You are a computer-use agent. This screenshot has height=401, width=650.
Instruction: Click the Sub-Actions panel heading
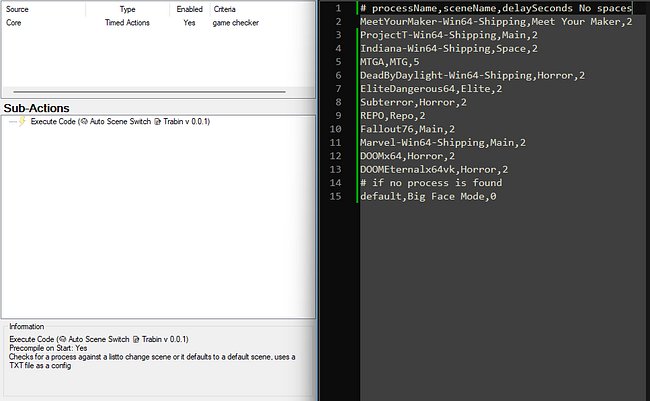pos(36,108)
